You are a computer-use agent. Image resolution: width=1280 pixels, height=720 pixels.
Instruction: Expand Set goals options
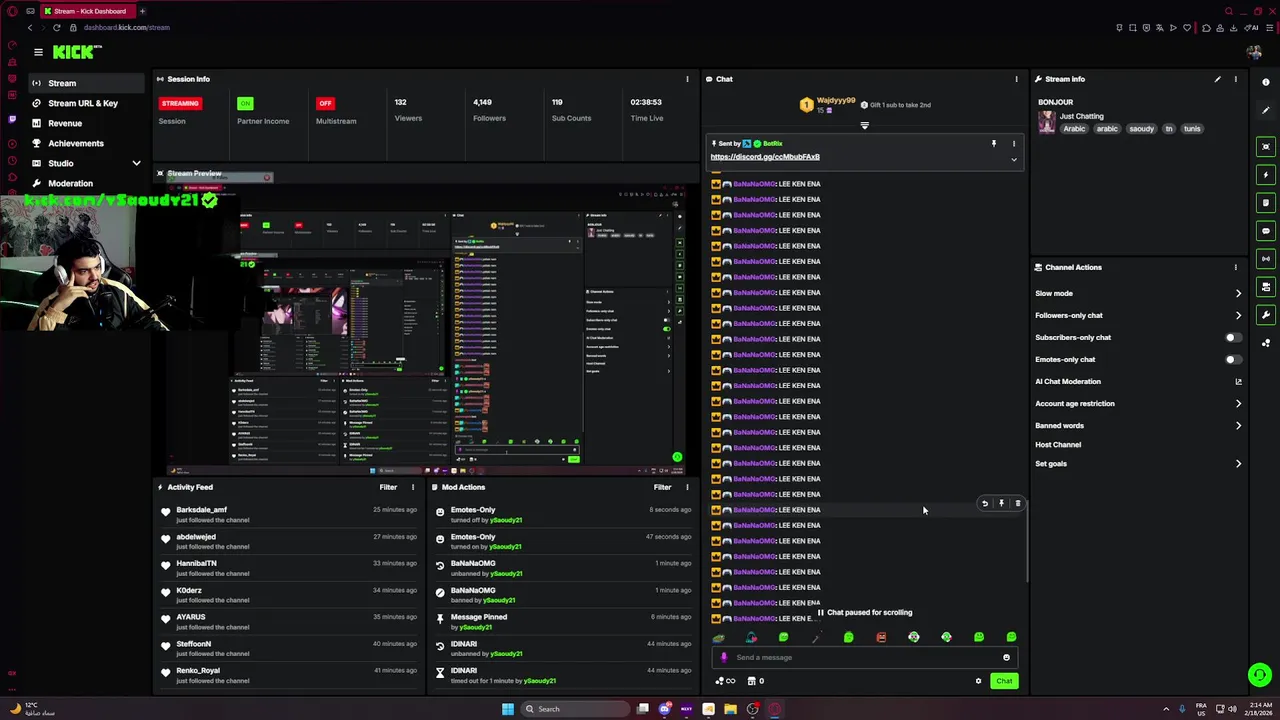[1238, 464]
